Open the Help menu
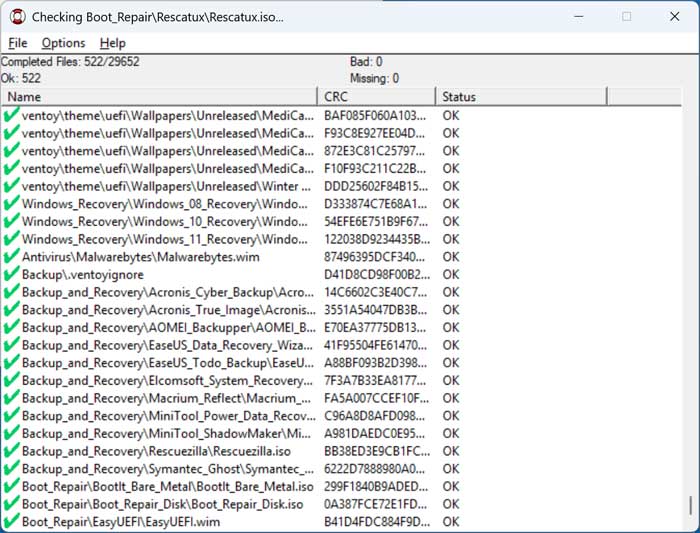This screenshot has height=533, width=700. point(113,43)
